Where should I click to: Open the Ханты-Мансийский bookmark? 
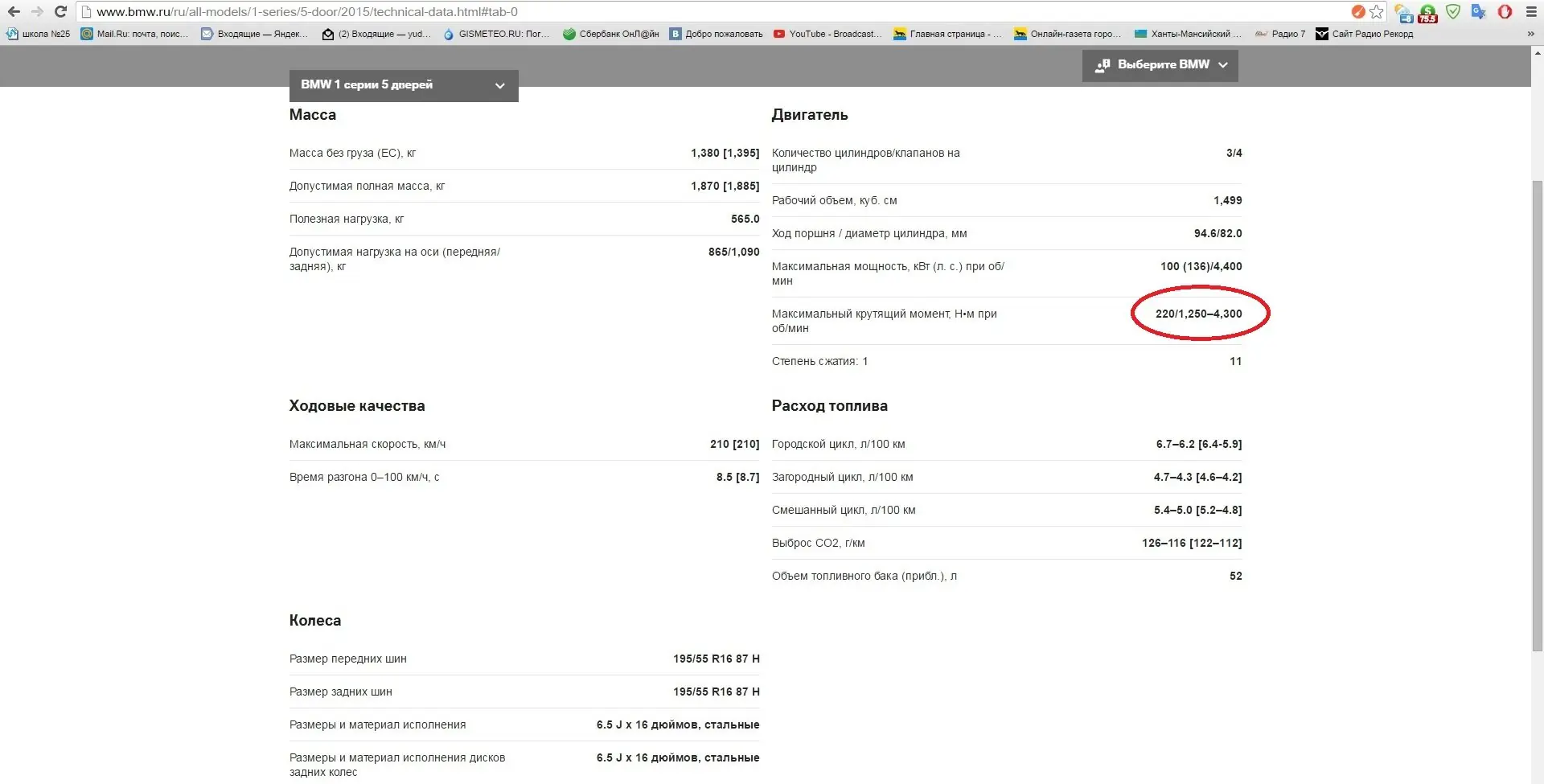tap(1188, 34)
